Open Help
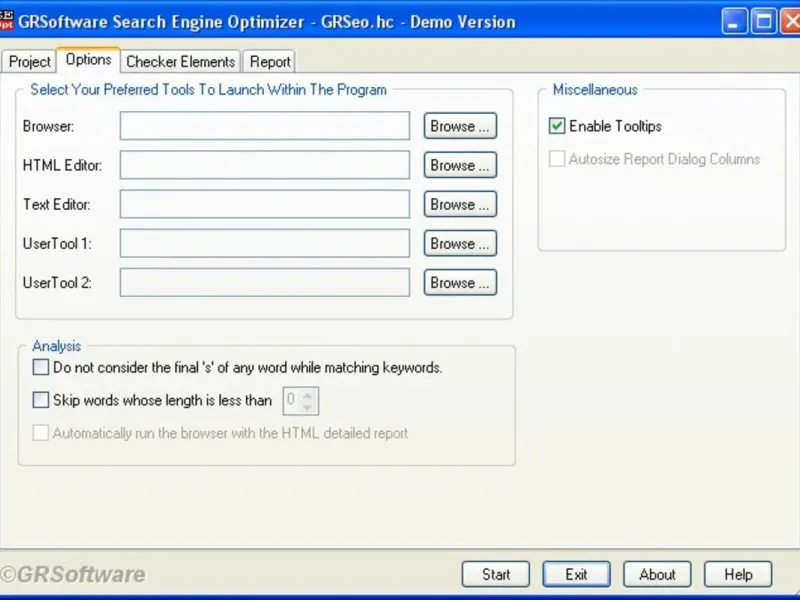This screenshot has height=600, width=800. tap(738, 574)
